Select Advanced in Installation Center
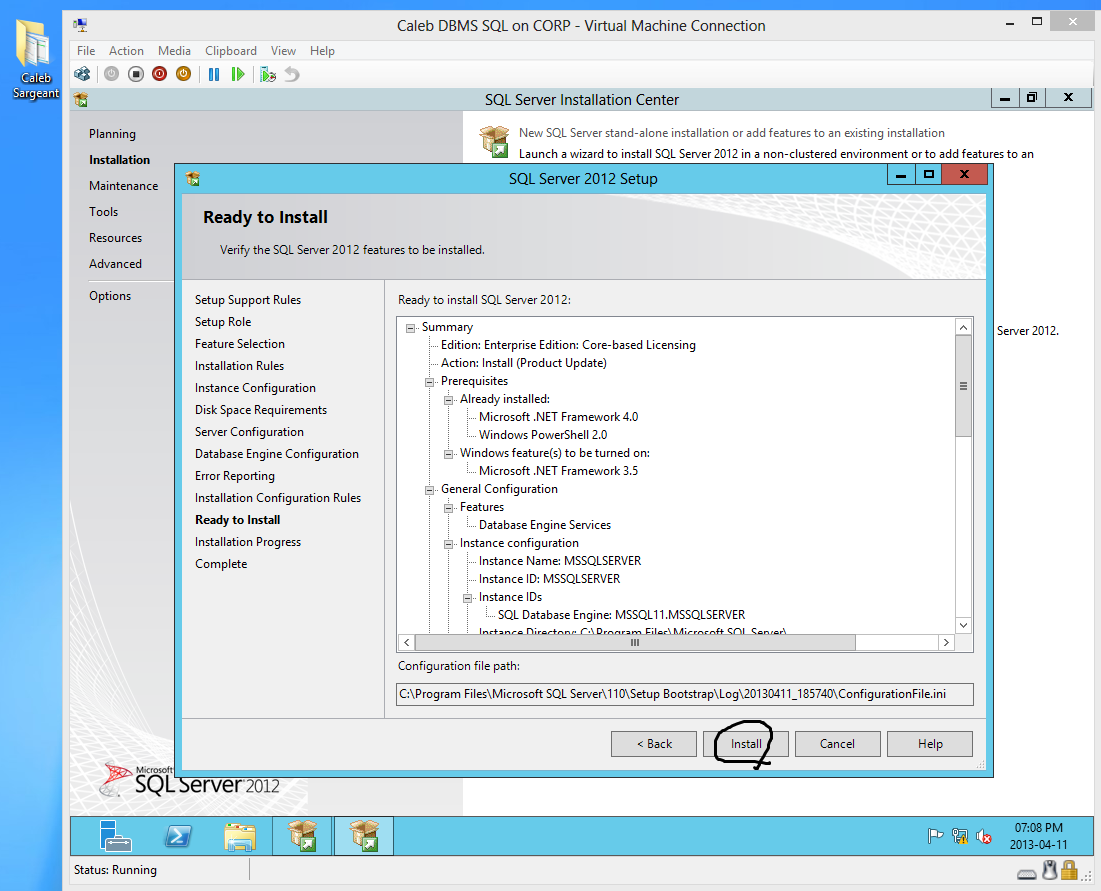Screen dimensions: 1101x891 point(115,263)
